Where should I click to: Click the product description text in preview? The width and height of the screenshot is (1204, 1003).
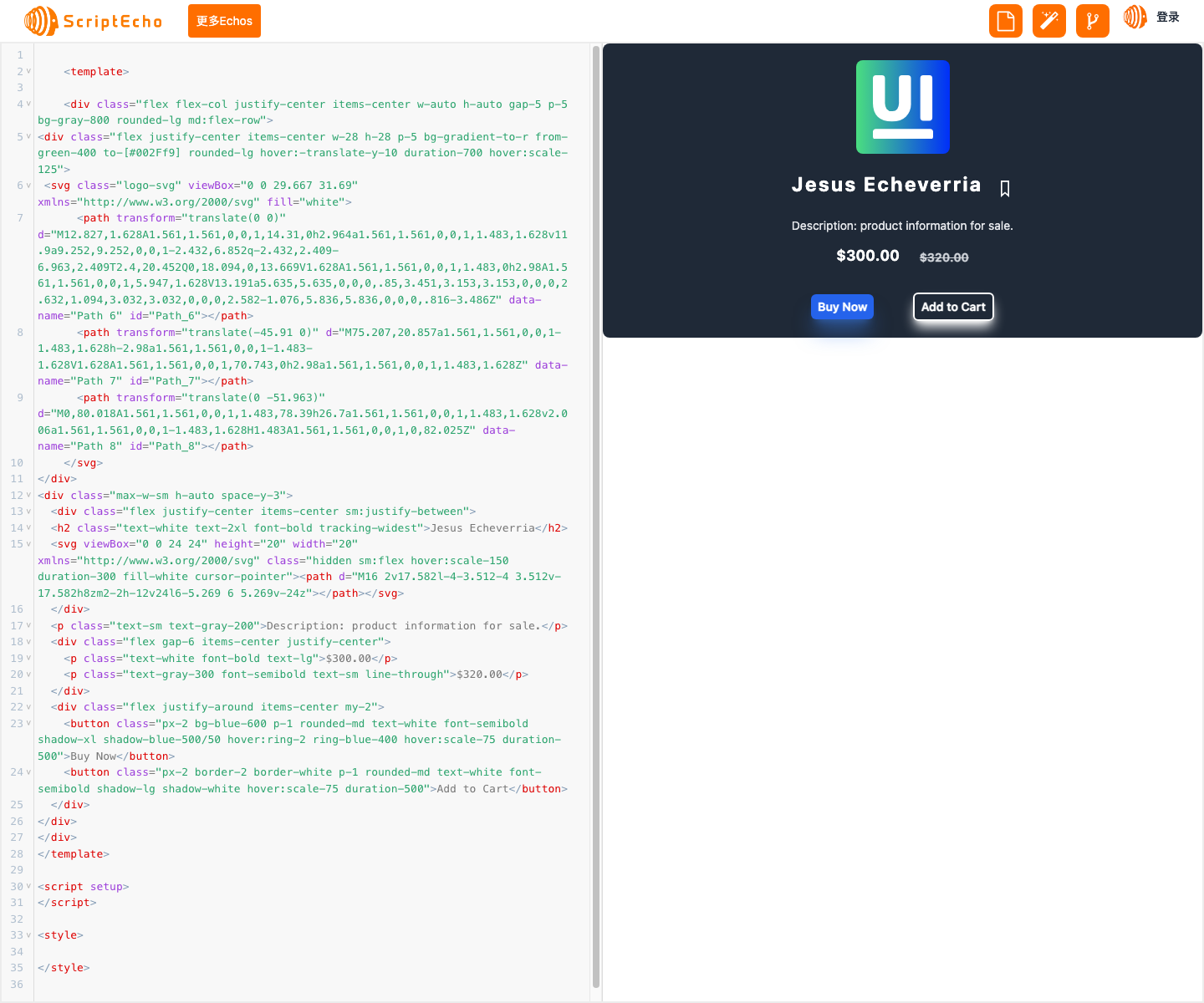[902, 226]
